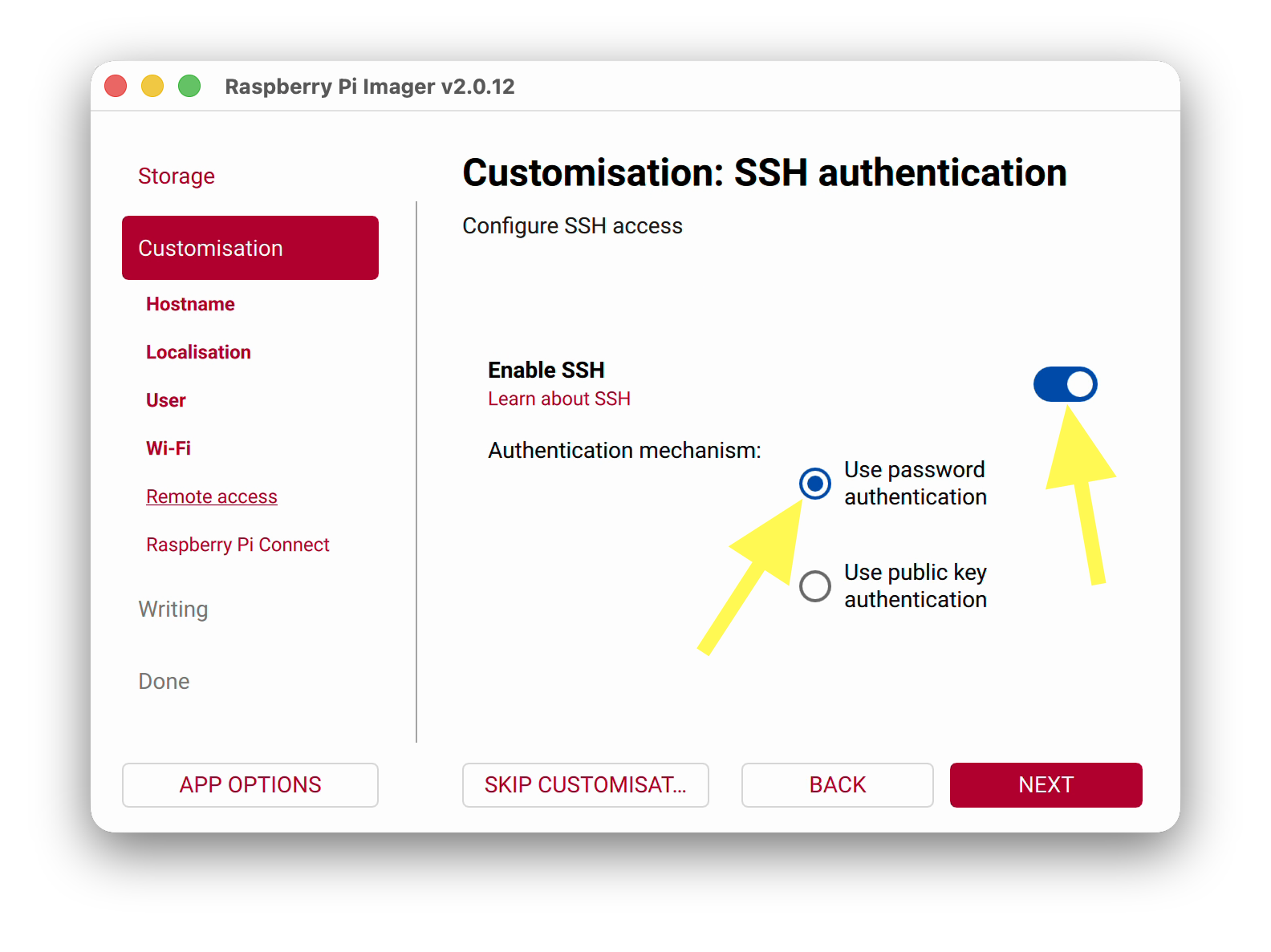Select the Writing step in sidebar
The width and height of the screenshot is (1271, 952).
(173, 609)
